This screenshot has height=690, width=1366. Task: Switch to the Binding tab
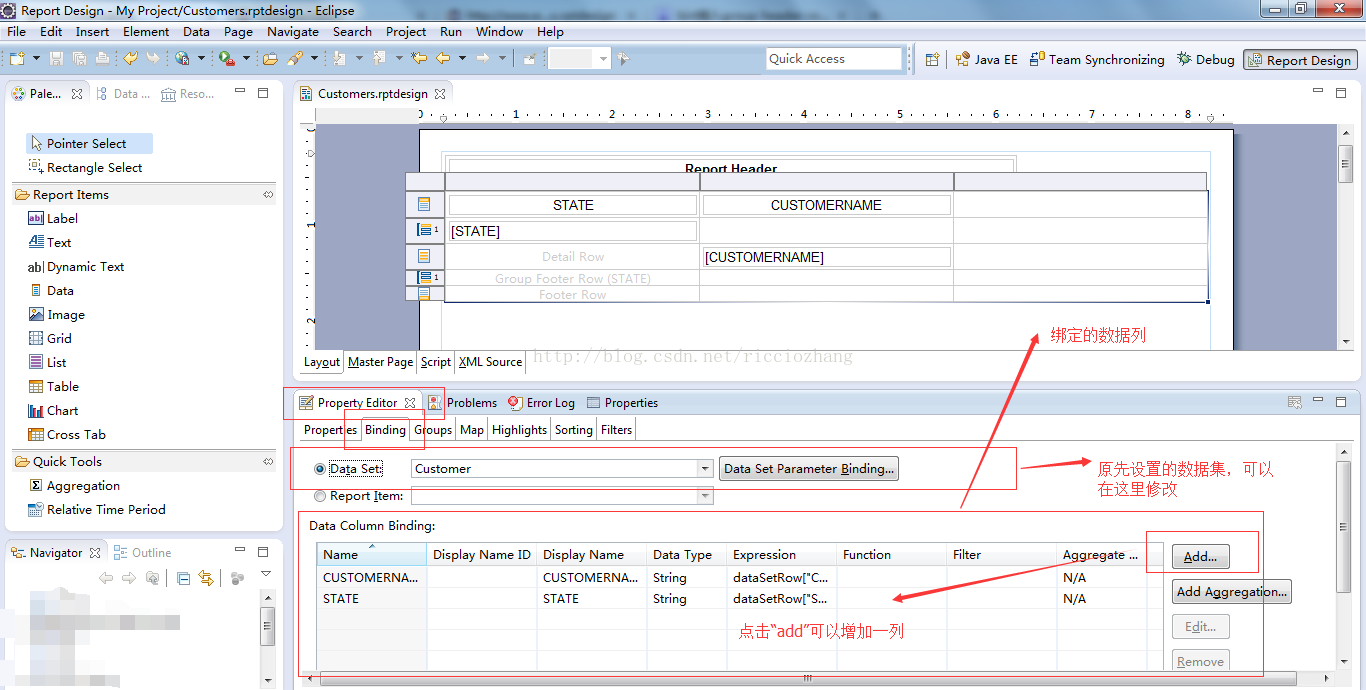[x=385, y=430]
